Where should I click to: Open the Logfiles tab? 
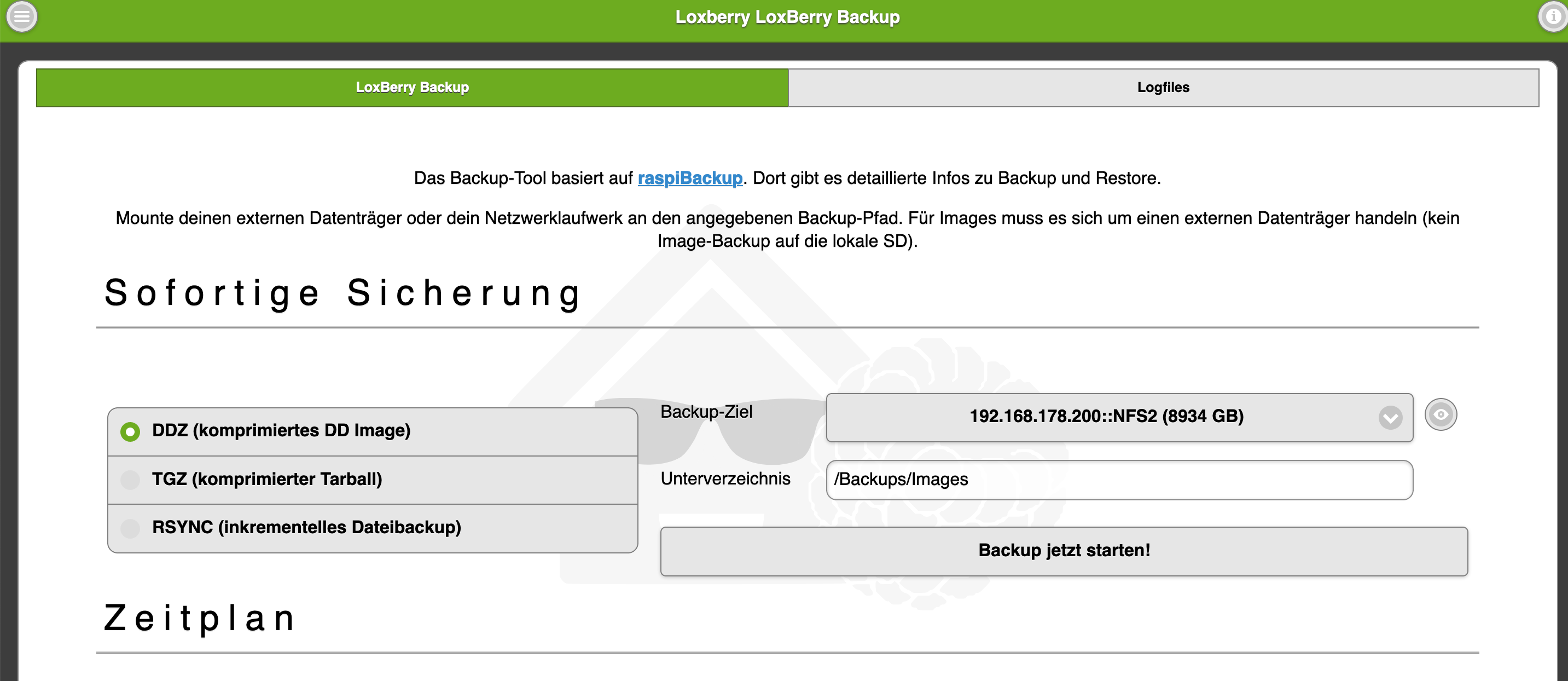1163,88
